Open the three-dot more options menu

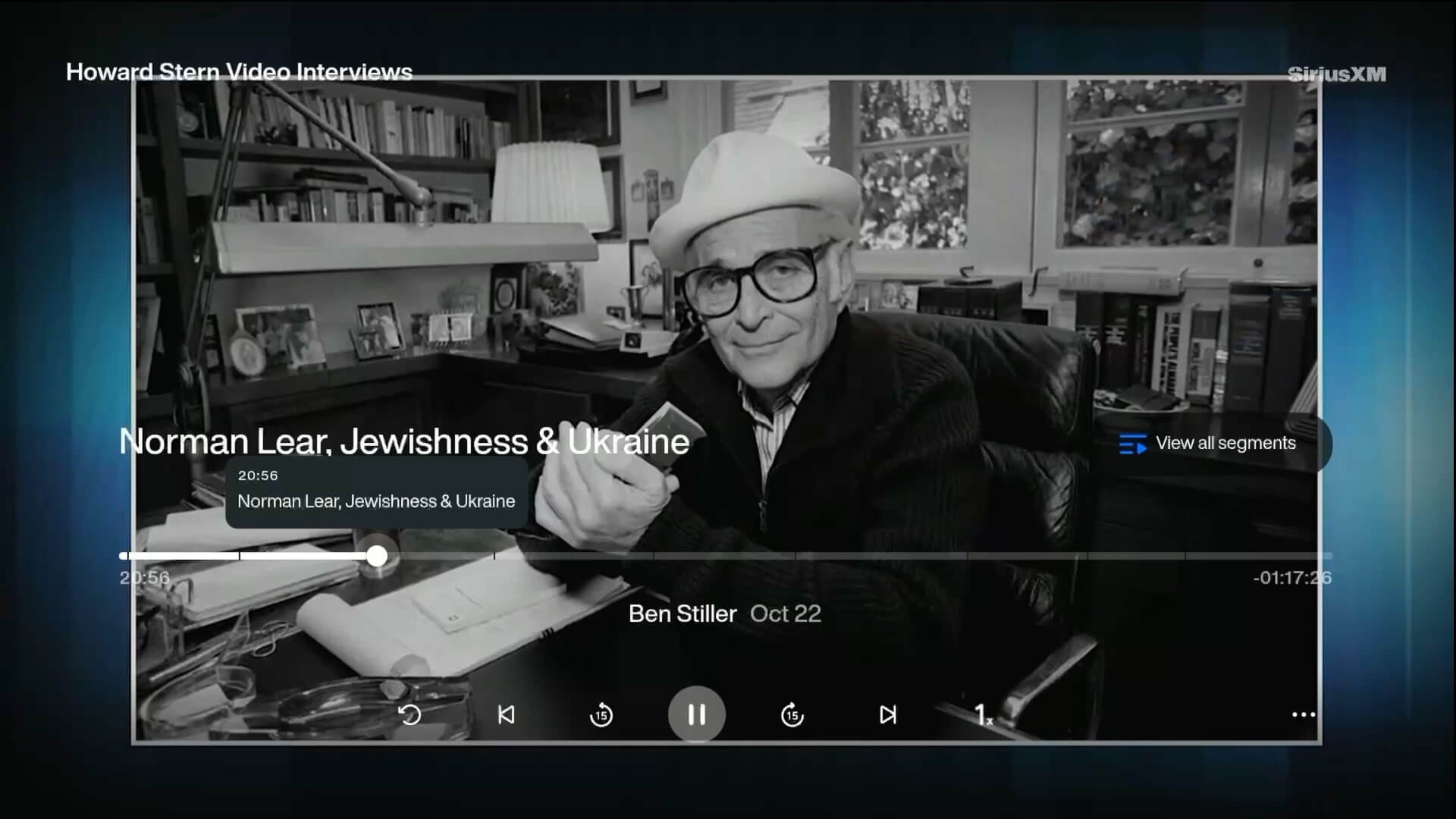click(x=1303, y=714)
